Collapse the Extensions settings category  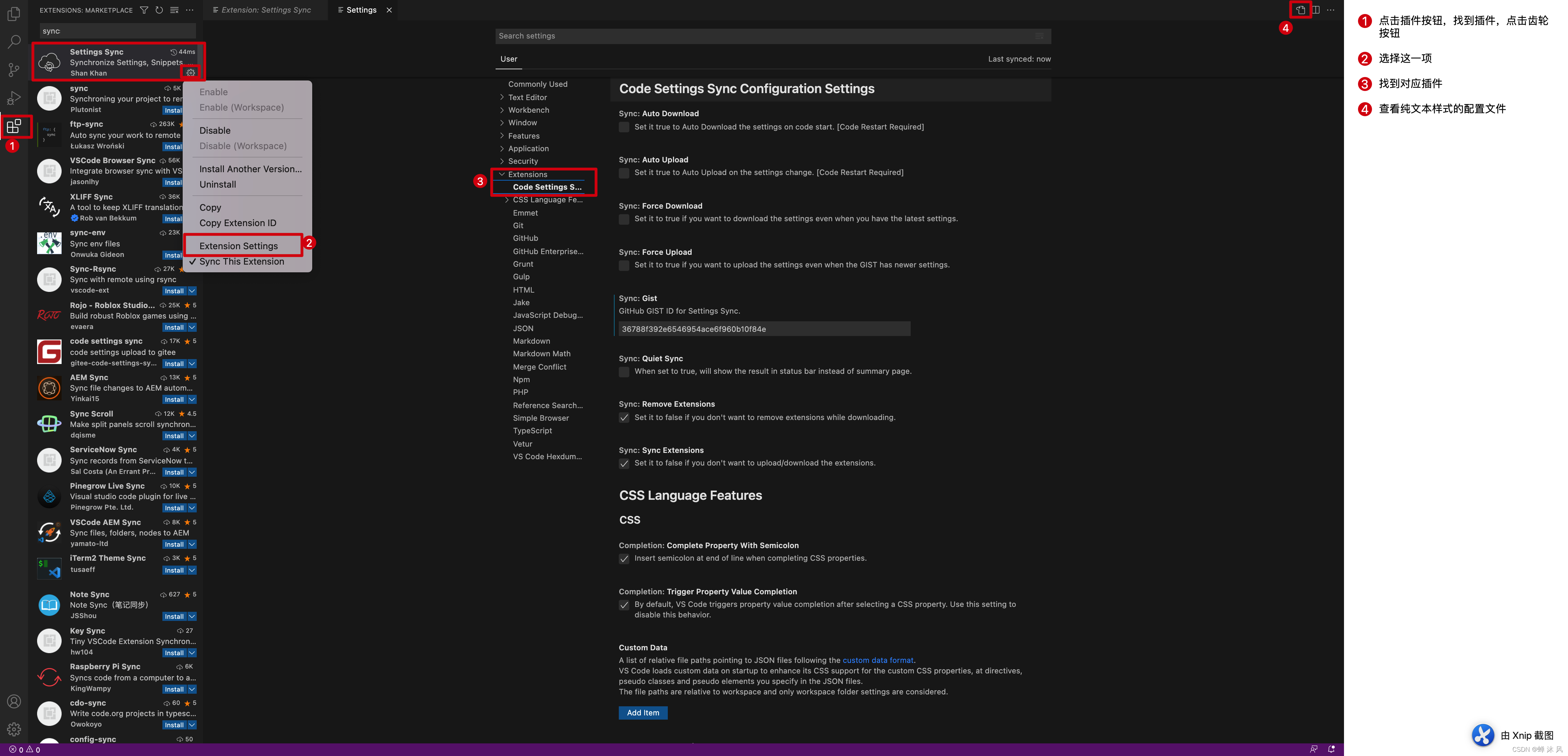[x=527, y=174]
